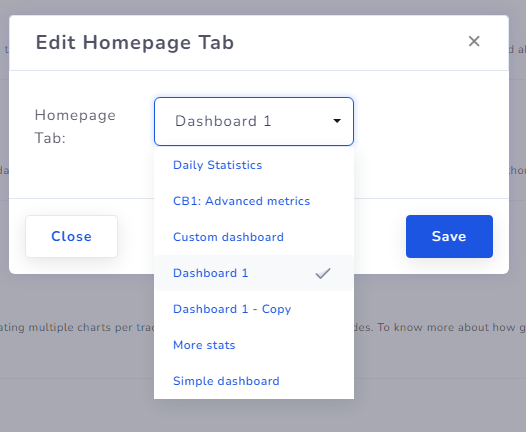Click the Homepage Tab field label
The width and height of the screenshot is (526, 432).
coord(75,126)
